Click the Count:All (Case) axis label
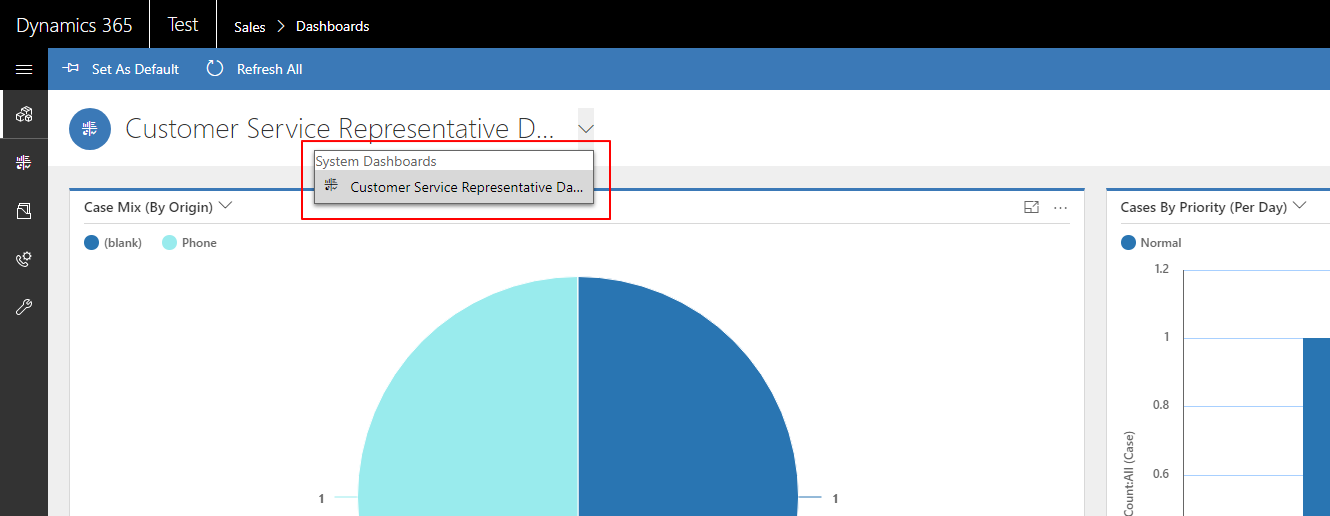The height and width of the screenshot is (516, 1330). (1130, 473)
